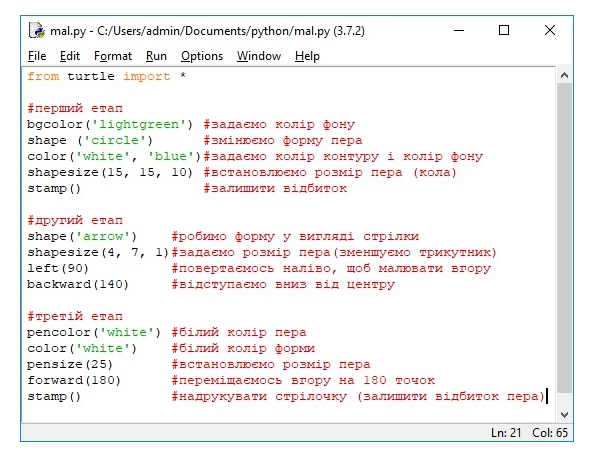Click the scrollbar up arrow
The image size is (592, 462).
coord(564,75)
